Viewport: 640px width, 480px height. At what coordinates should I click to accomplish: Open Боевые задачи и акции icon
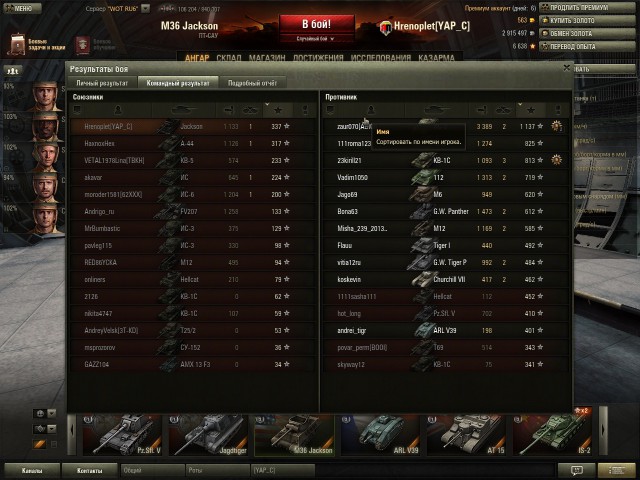18,44
